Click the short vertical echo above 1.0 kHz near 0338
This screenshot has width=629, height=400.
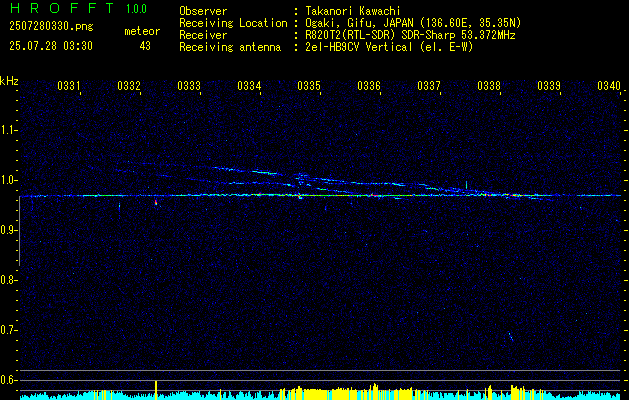coord(467,185)
